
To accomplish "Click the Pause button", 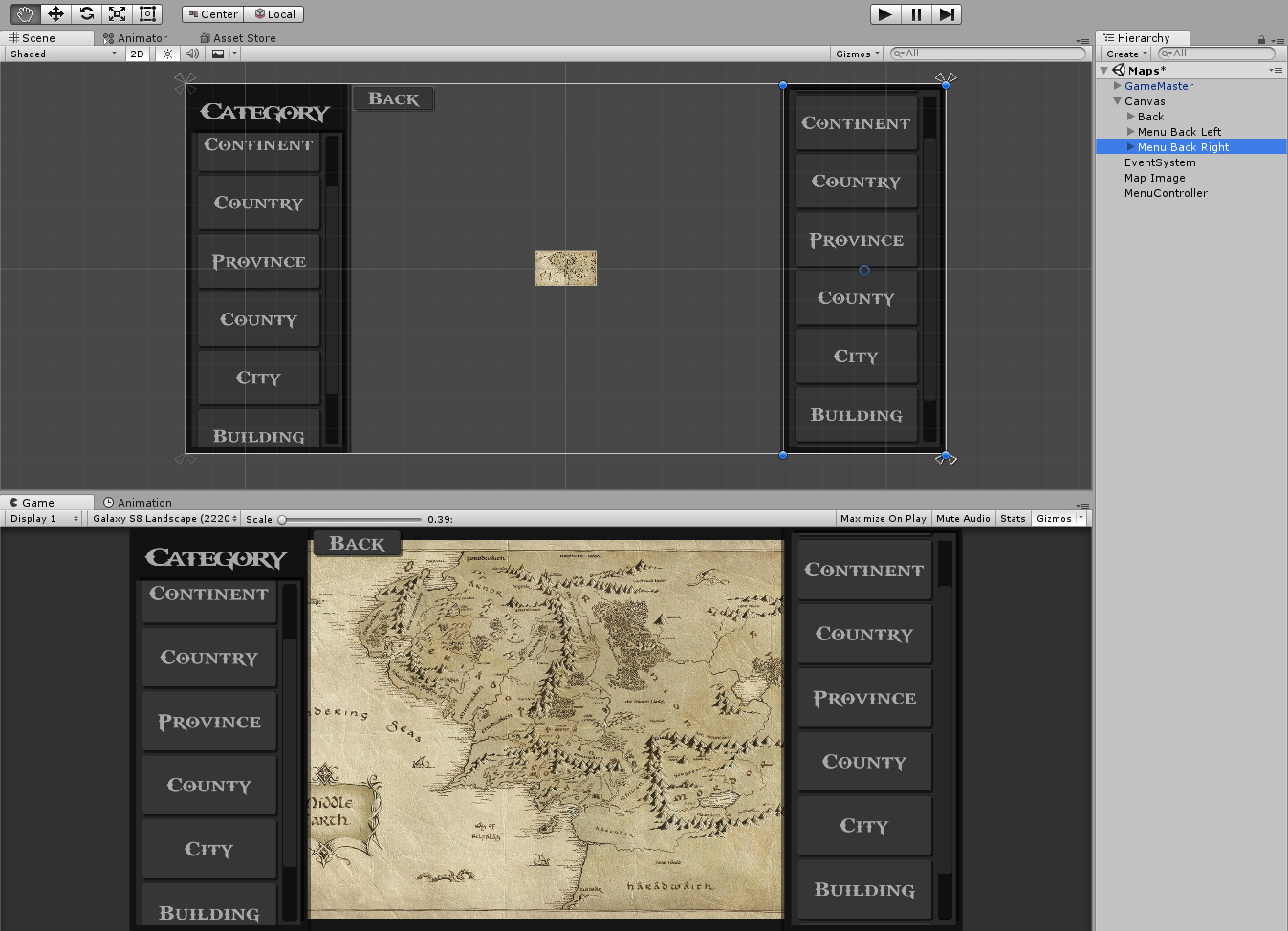I will click(916, 14).
